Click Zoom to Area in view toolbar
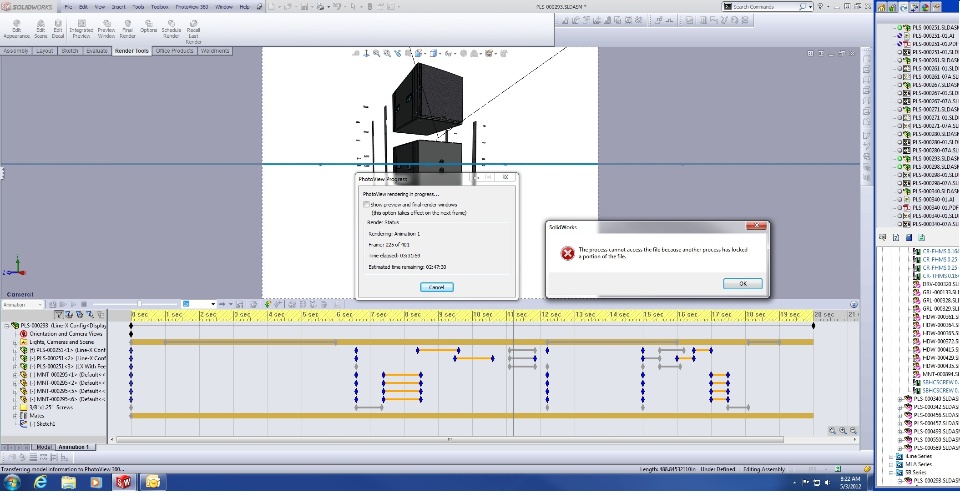Viewport: 960px width, 498px height. 387,53
